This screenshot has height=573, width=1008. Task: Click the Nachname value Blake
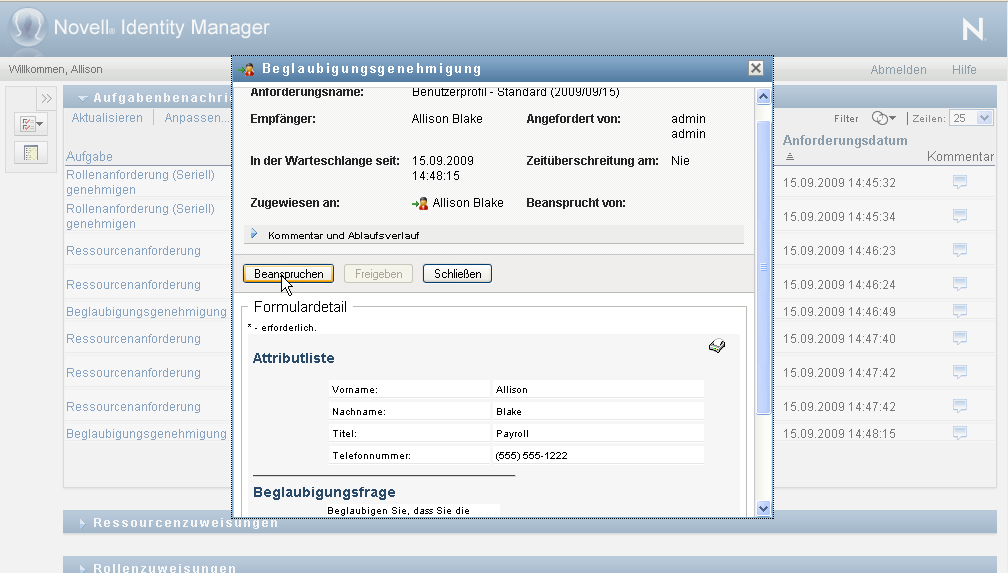coord(508,412)
